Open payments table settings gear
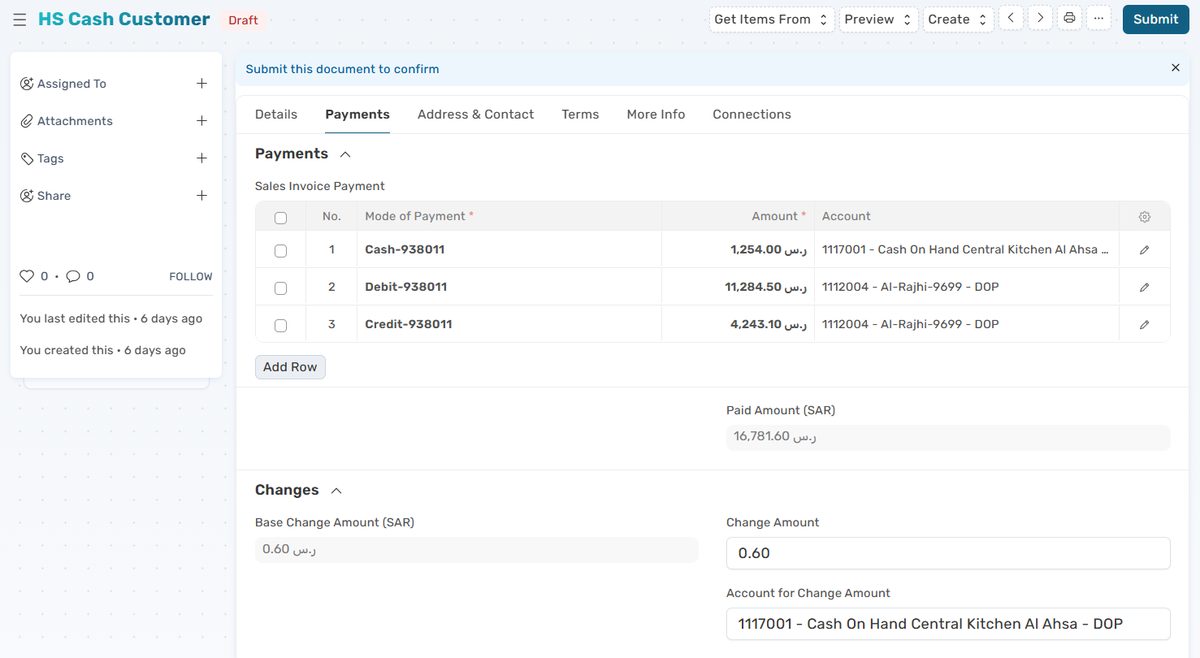This screenshot has height=658, width=1200. 1144,217
